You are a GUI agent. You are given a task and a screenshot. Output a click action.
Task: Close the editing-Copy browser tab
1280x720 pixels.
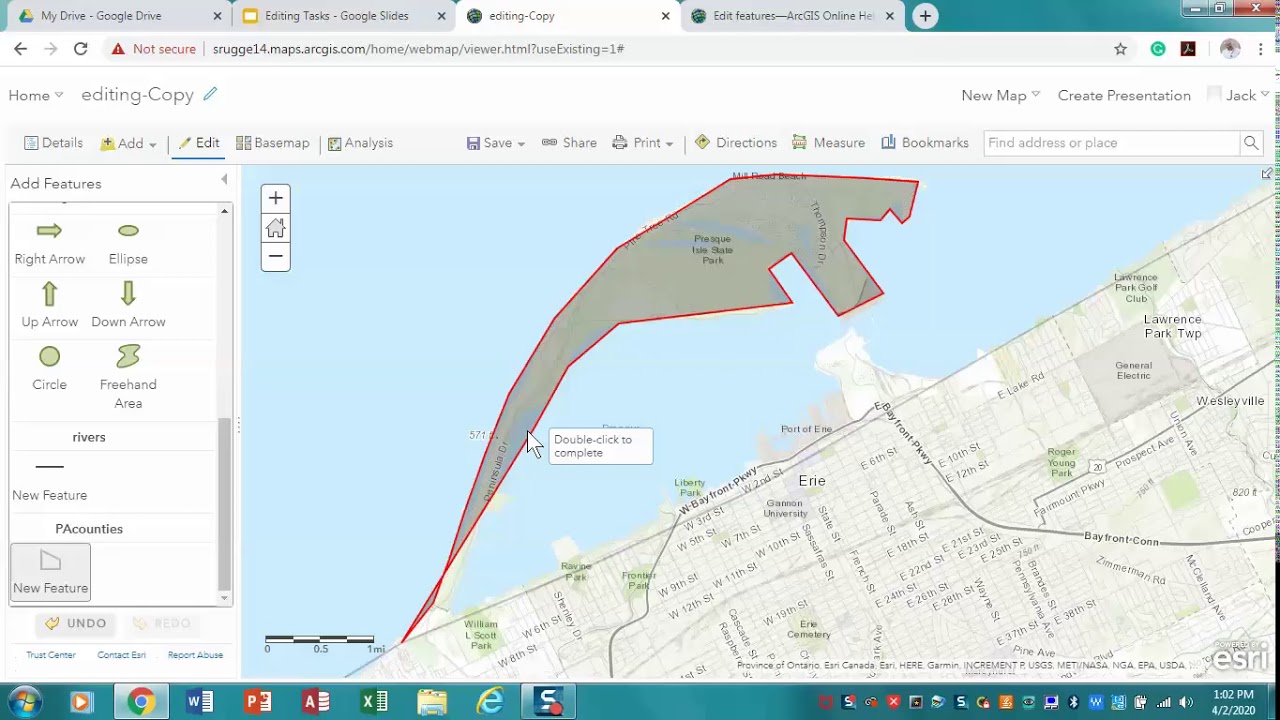(666, 16)
